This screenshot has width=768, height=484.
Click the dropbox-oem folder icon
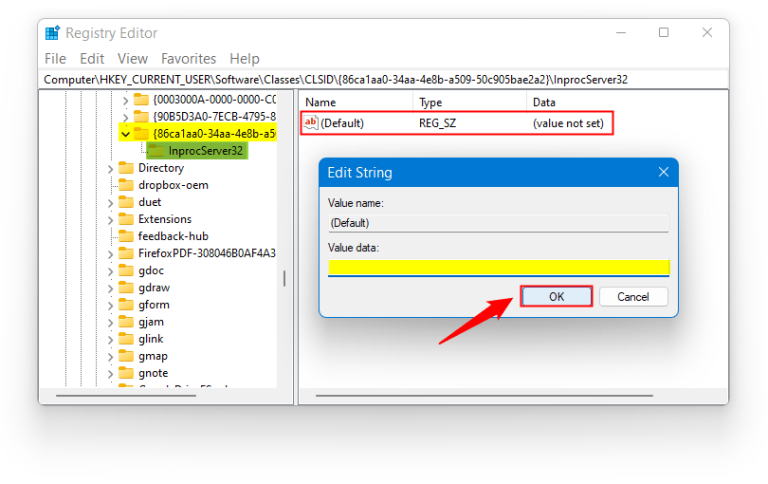(126, 185)
